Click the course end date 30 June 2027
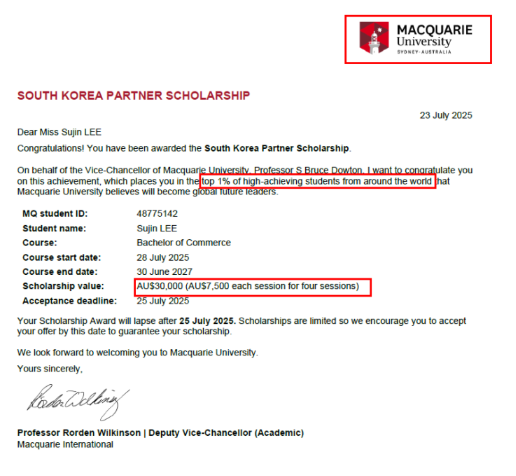Screen dimensions: 516x476 (164, 272)
